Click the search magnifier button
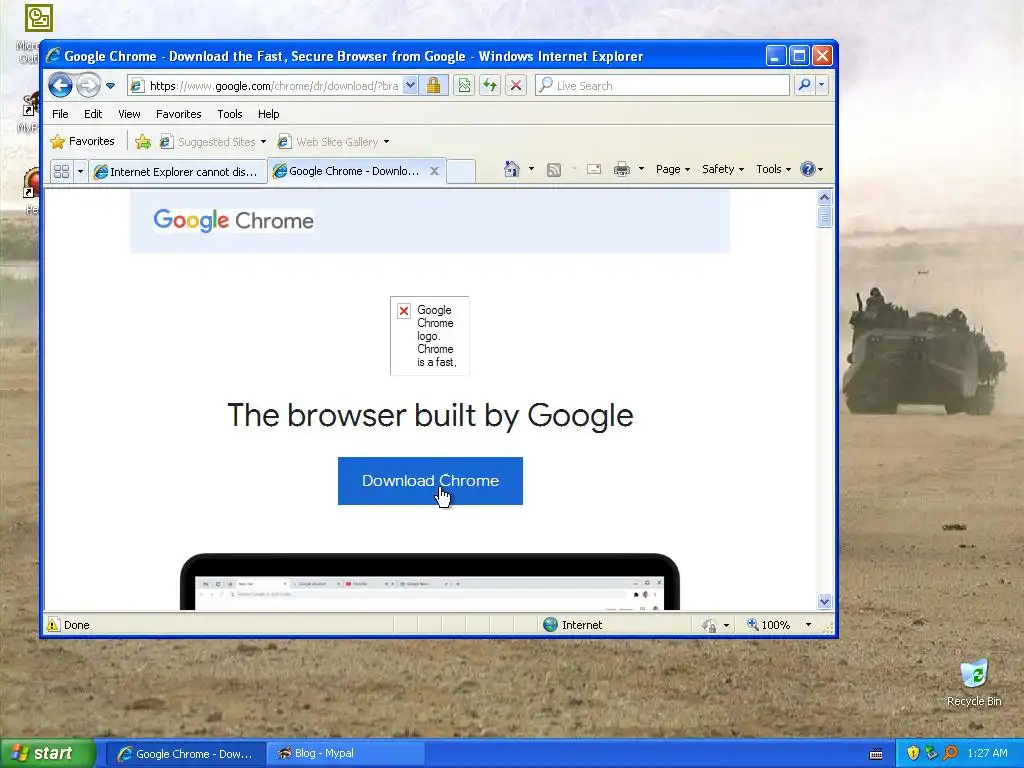Image resolution: width=1024 pixels, height=768 pixels. point(805,85)
